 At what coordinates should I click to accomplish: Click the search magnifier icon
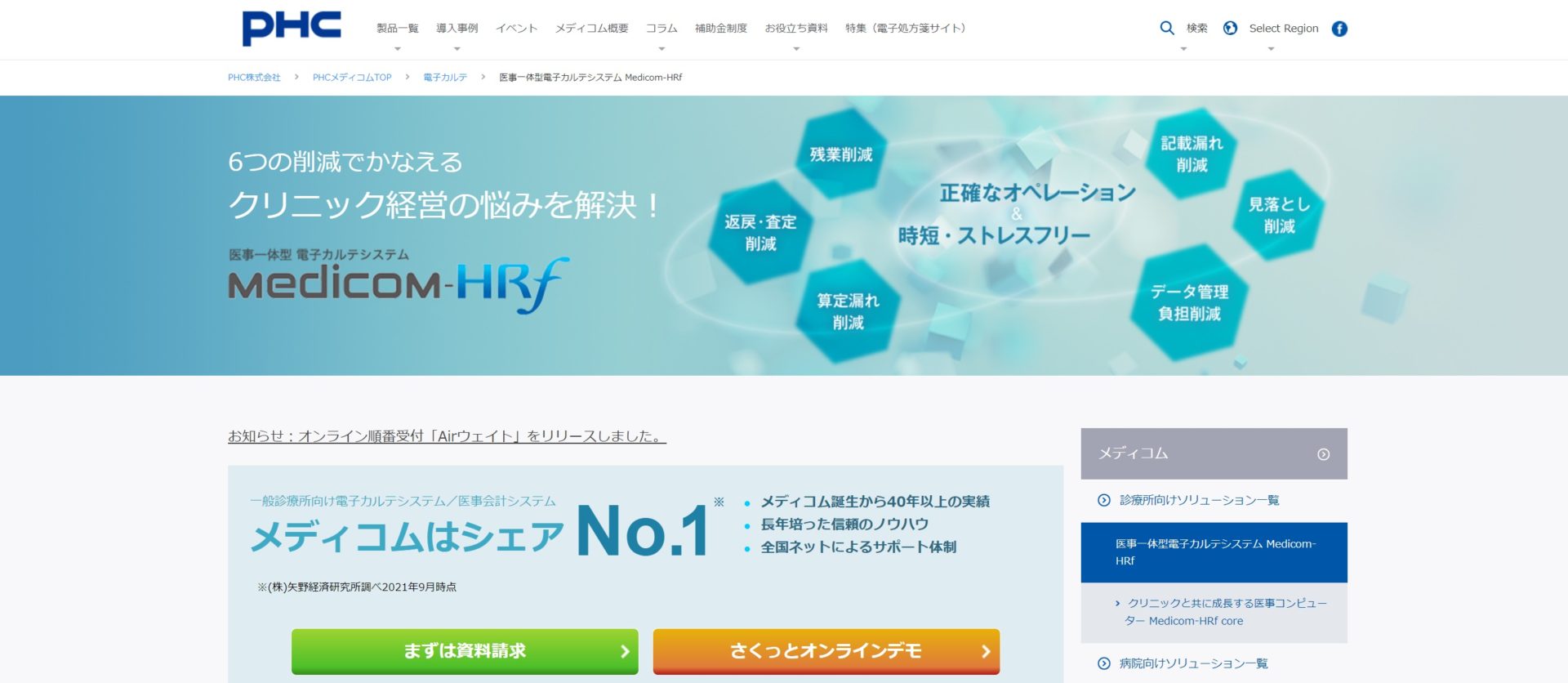point(1167,28)
